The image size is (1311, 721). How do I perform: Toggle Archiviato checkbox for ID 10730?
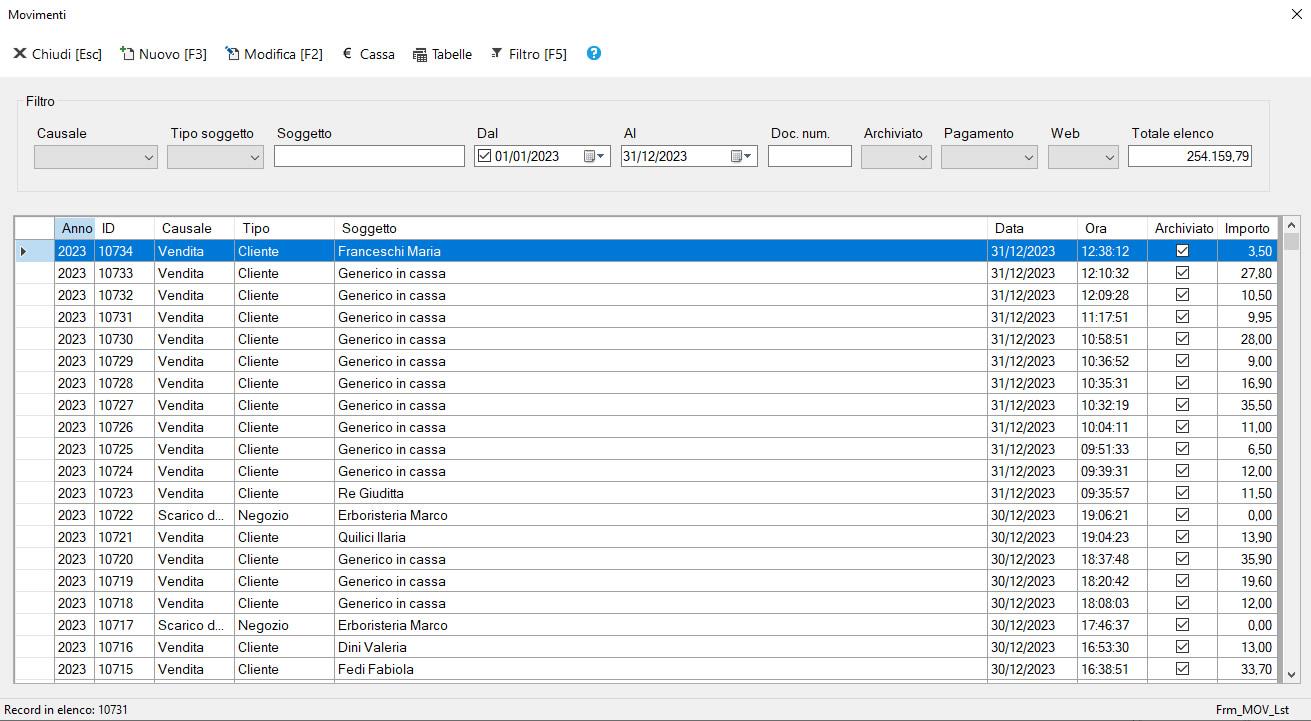[1182, 339]
